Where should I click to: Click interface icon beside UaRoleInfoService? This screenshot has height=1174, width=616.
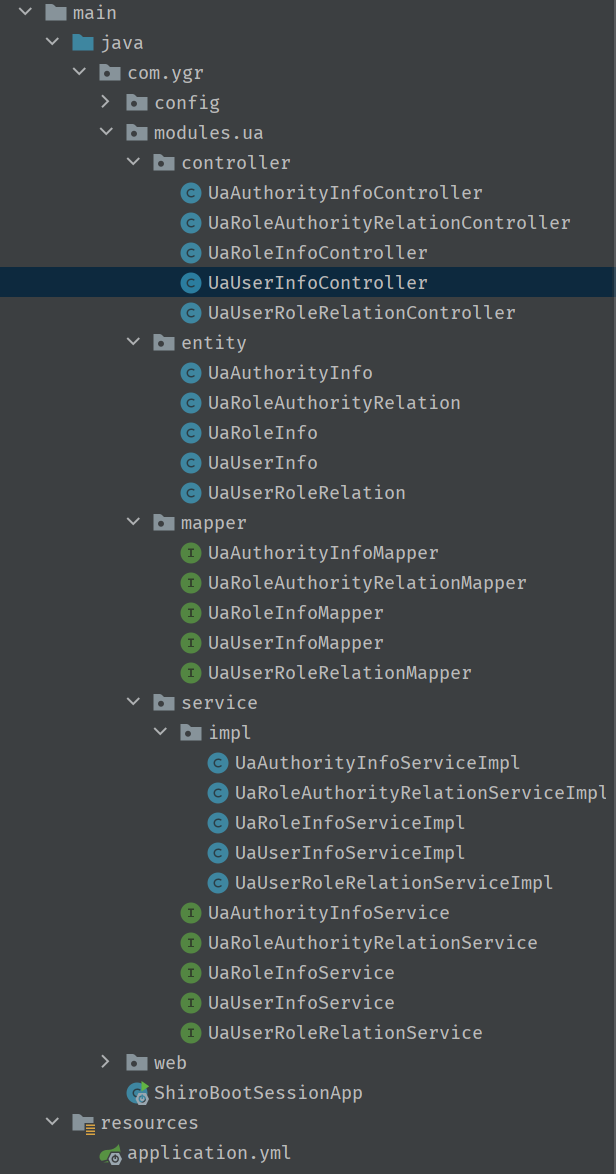point(191,973)
